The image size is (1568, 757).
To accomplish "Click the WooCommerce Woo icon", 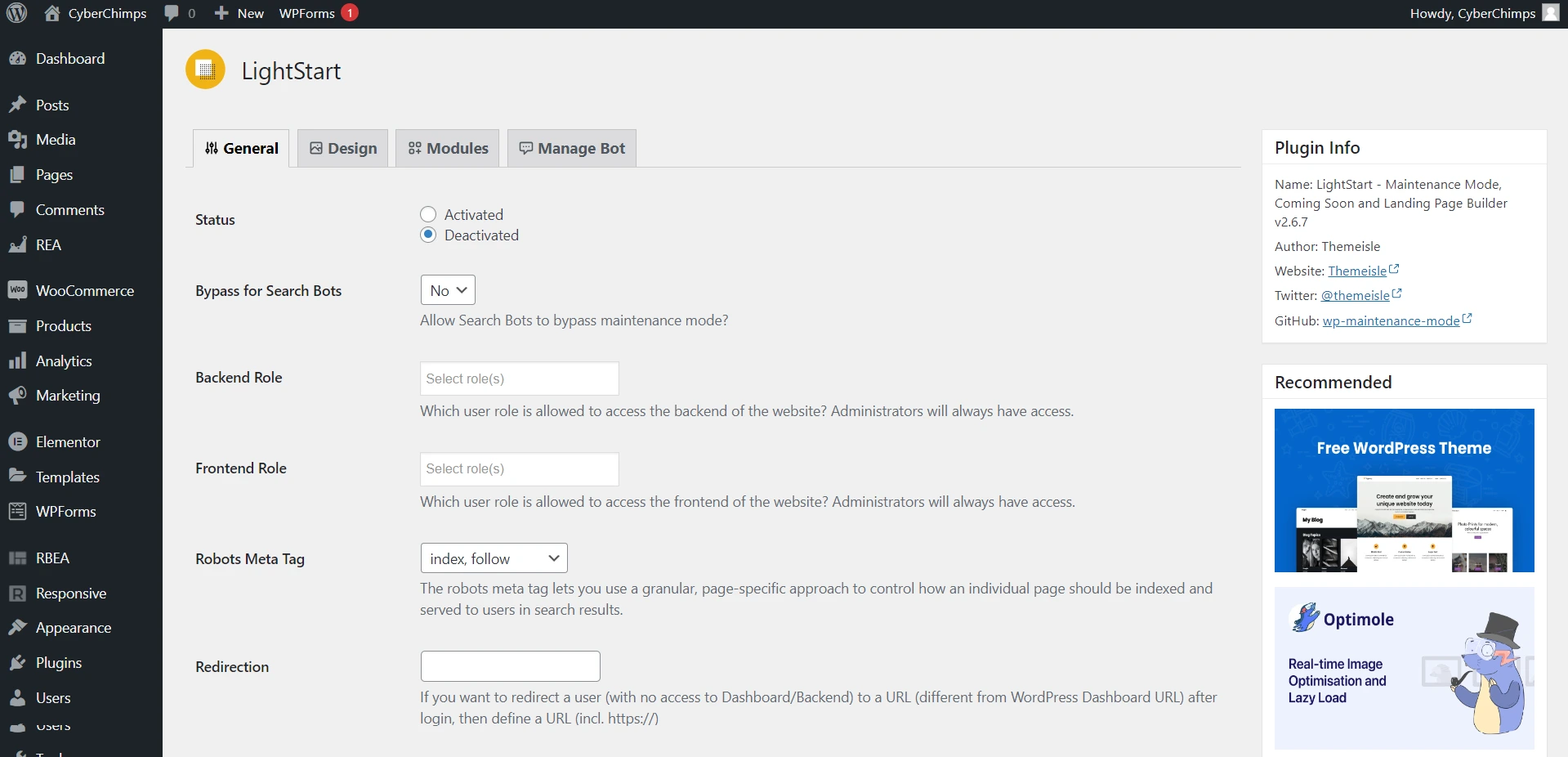I will 18,291.
